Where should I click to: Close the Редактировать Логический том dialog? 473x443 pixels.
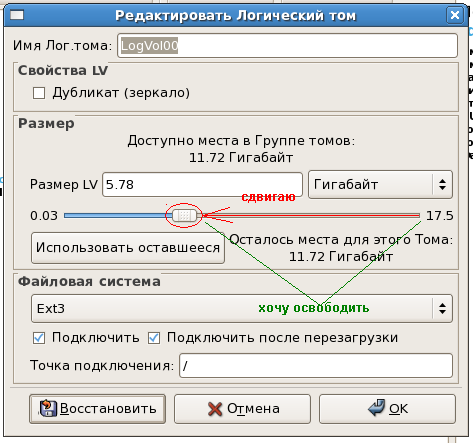pos(455,15)
